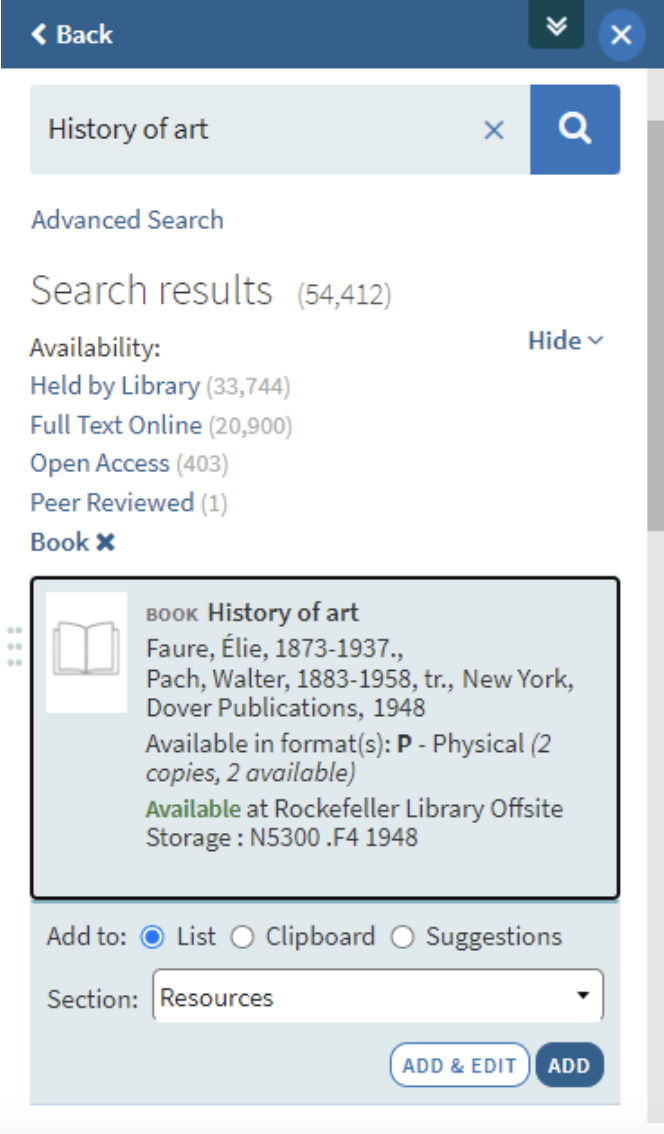Collapse the availability filters via the Hide chevron
664x1134 pixels.
click(x=596, y=340)
